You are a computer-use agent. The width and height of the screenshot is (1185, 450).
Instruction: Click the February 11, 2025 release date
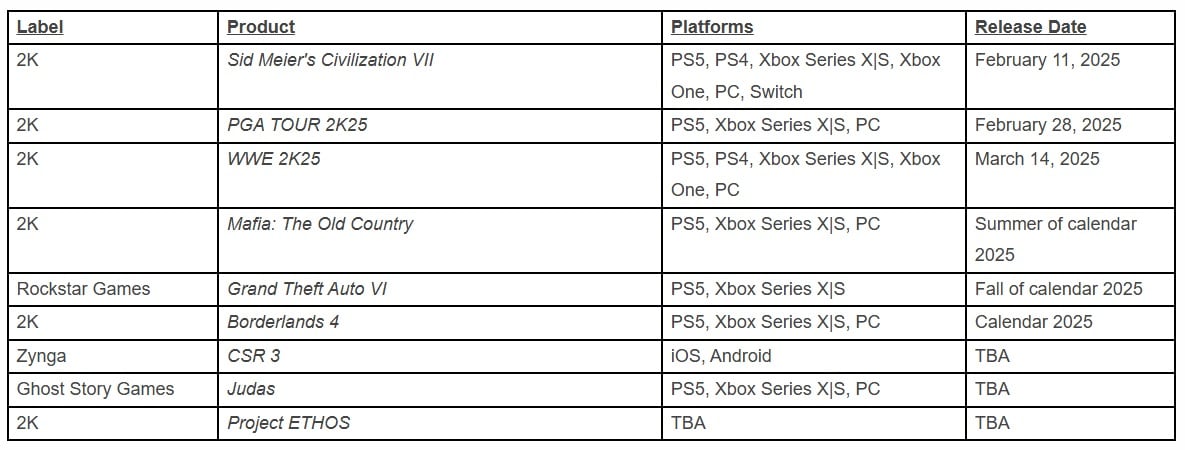(1047, 60)
